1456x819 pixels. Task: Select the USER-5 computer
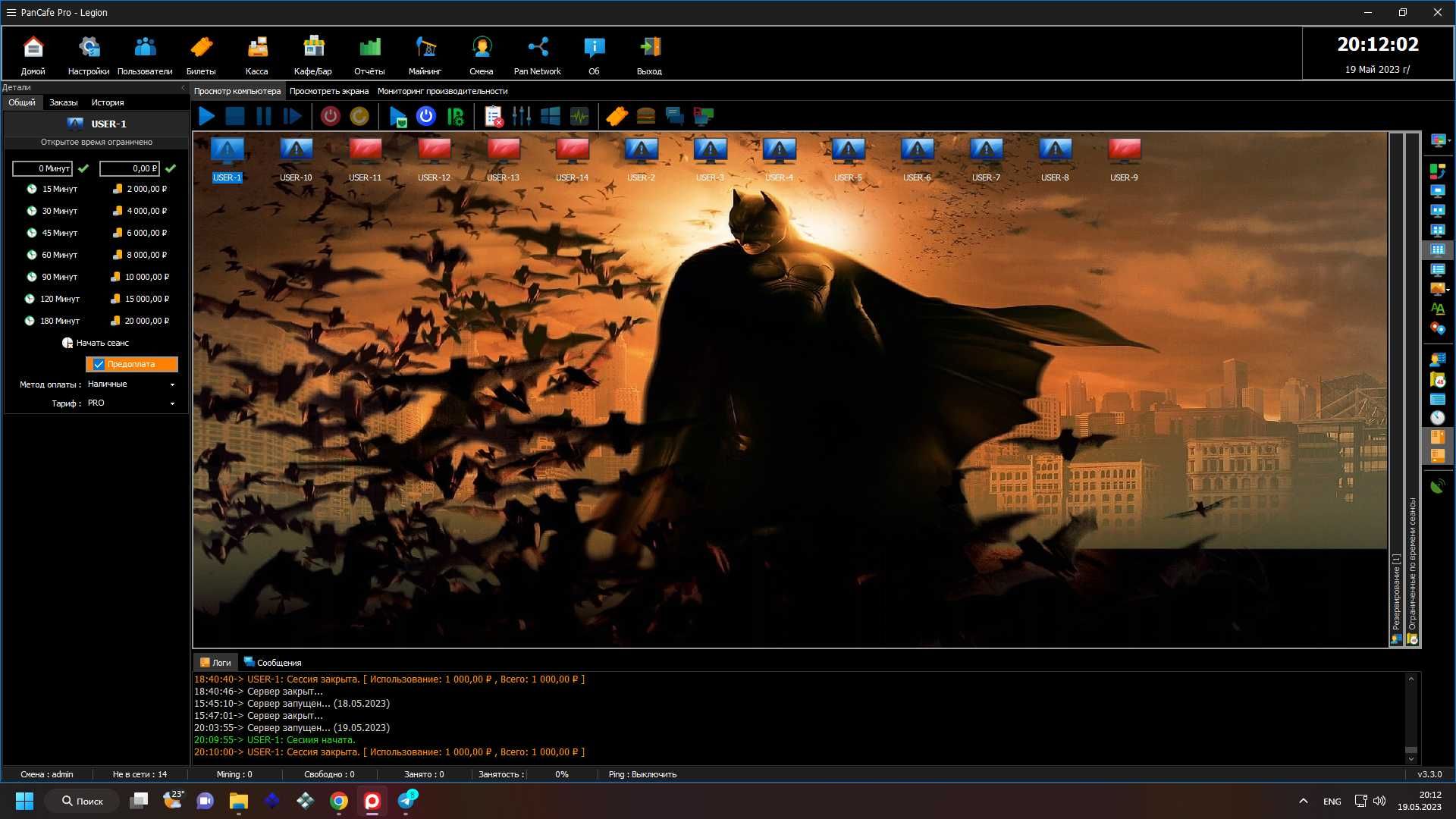[x=848, y=160]
